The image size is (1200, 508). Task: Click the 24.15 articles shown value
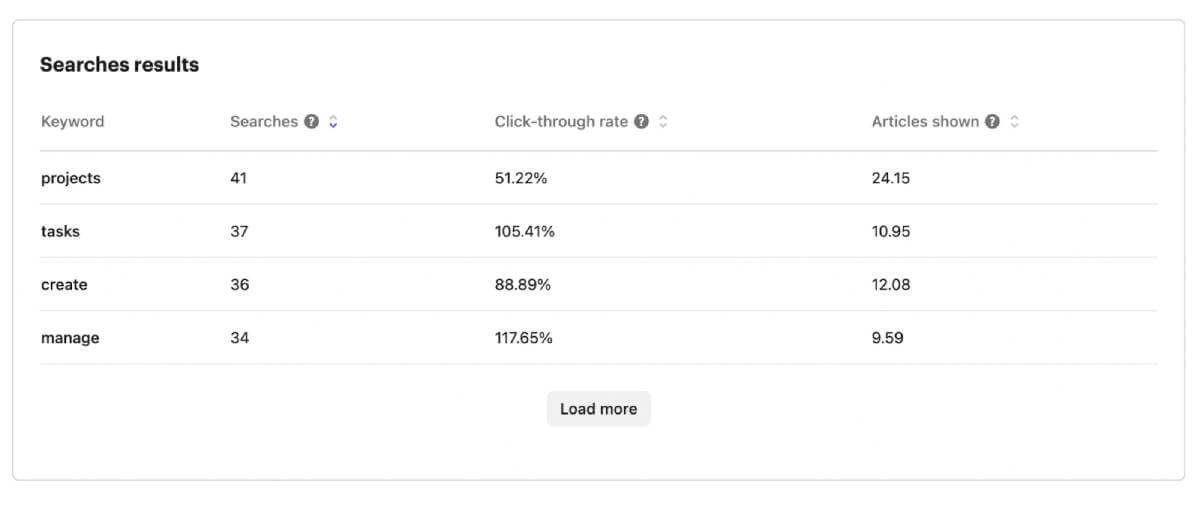click(891, 178)
